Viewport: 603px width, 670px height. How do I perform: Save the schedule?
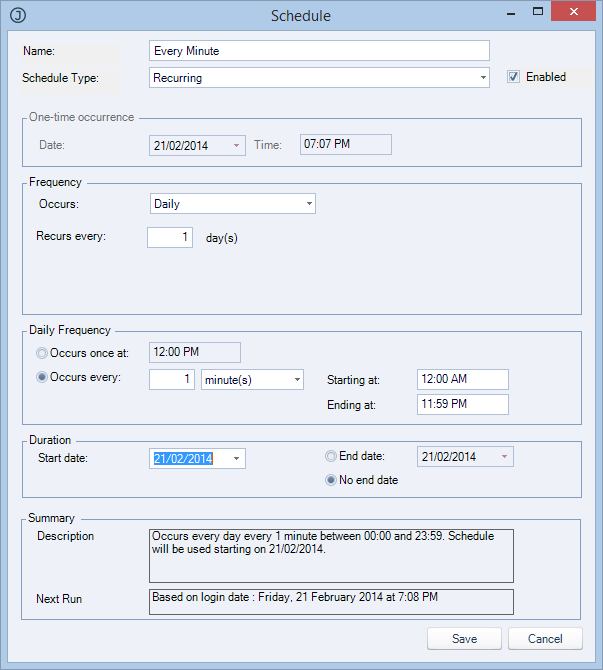[x=464, y=639]
